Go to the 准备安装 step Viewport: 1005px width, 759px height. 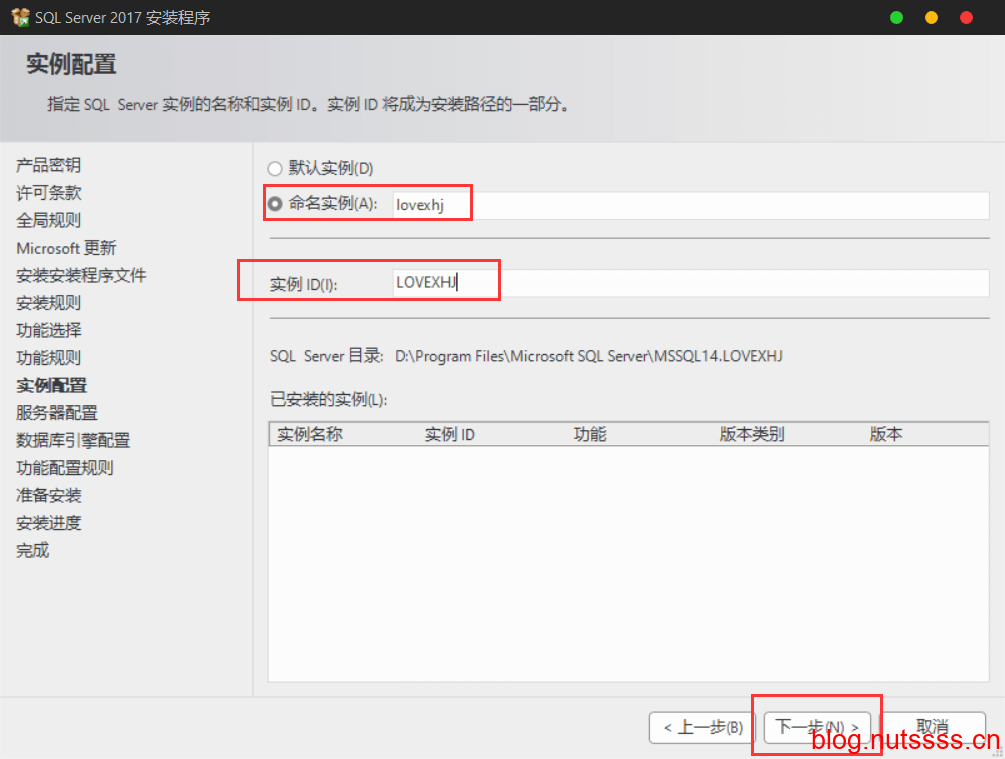pyautogui.click(x=49, y=496)
